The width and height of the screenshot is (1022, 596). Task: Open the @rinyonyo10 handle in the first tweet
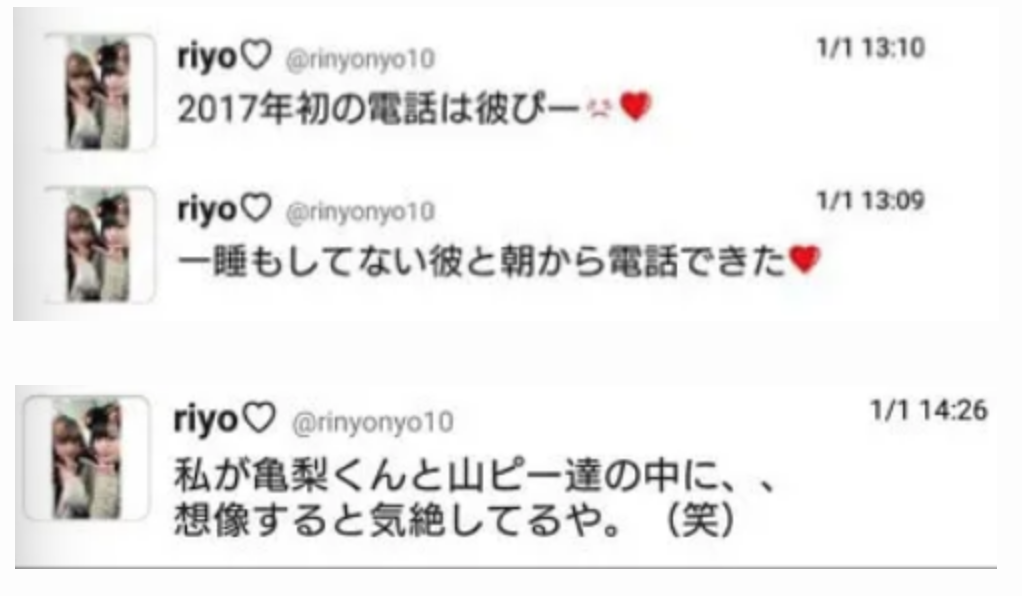(x=360, y=60)
